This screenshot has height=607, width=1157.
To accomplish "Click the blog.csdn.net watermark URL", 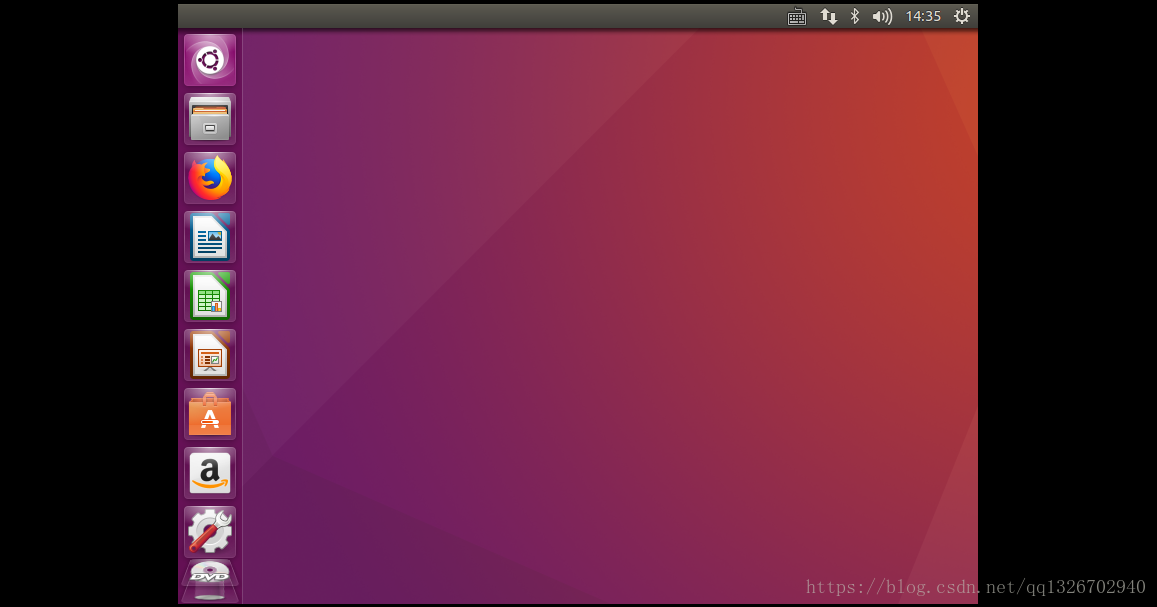I will [975, 587].
